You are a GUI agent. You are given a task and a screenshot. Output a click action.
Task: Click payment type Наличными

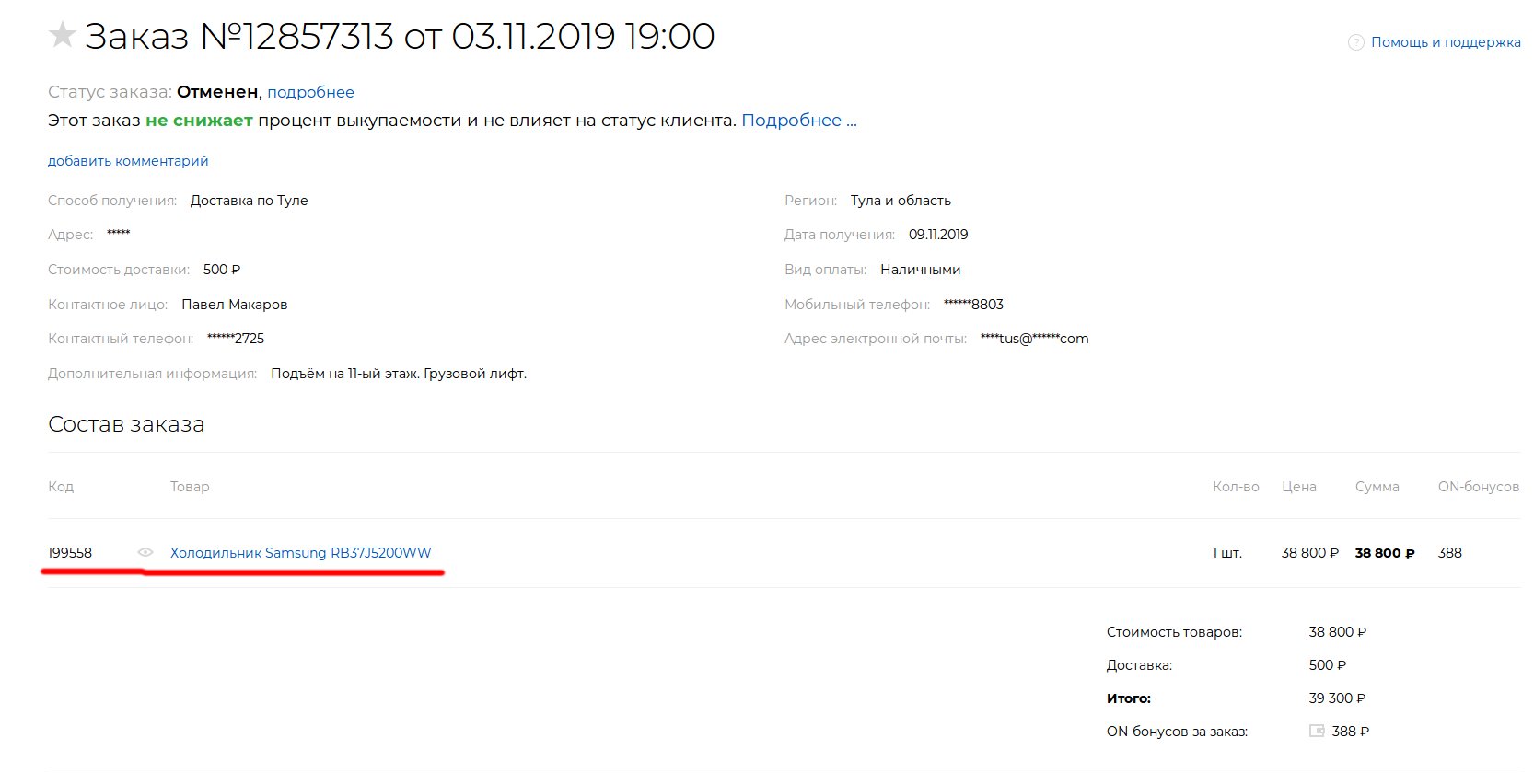(x=920, y=270)
